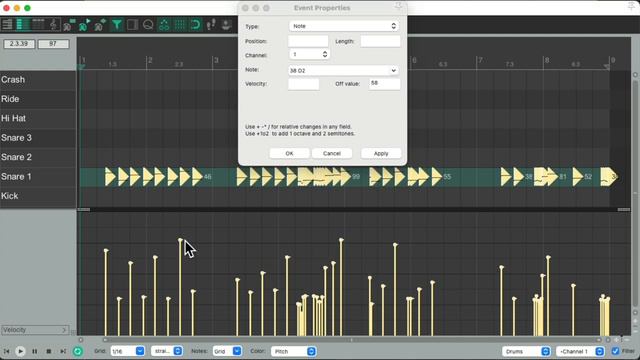Select the Hi Hat drum row
Viewport: 640px width, 360px height.
pyautogui.click(x=38, y=118)
